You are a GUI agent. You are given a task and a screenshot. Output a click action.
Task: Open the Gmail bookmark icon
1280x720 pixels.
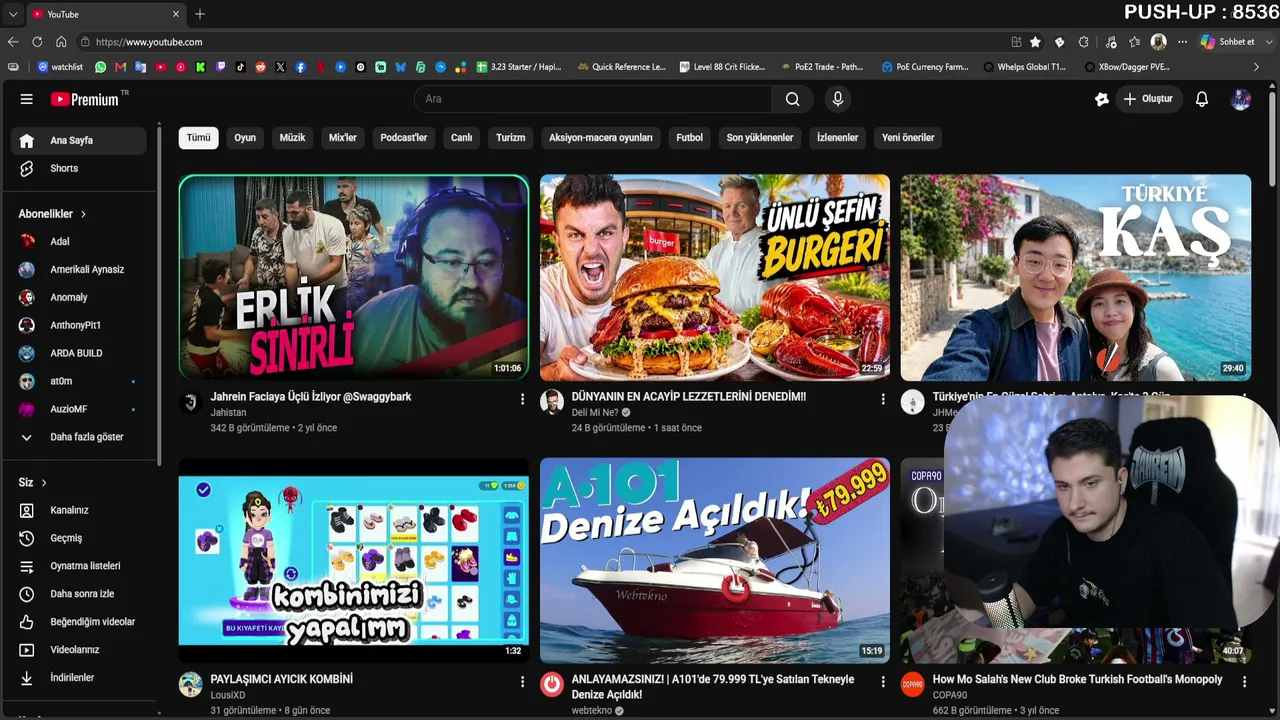tap(120, 67)
